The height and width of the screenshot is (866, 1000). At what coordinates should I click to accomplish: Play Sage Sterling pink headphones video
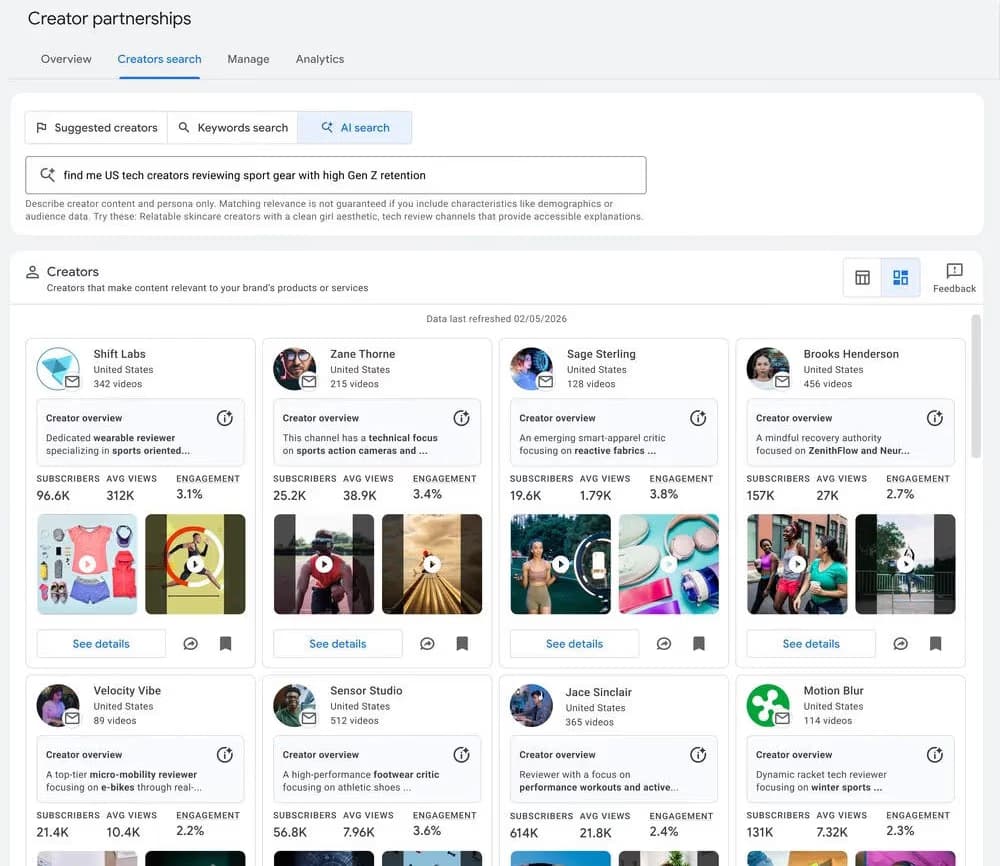tap(668, 564)
